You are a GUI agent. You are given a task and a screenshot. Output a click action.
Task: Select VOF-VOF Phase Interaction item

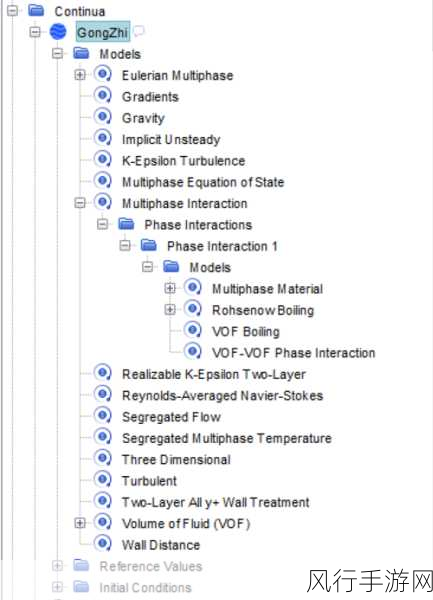pyautogui.click(x=293, y=352)
